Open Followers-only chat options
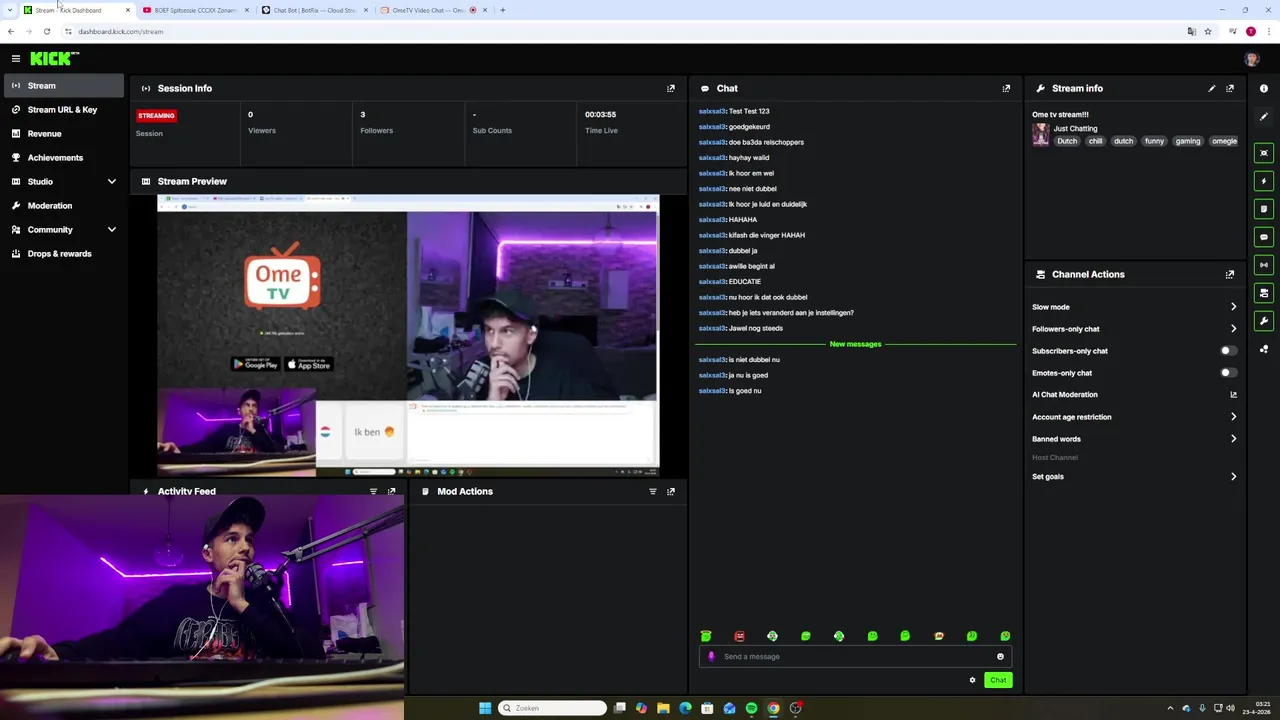The image size is (1280, 720). (x=1134, y=329)
